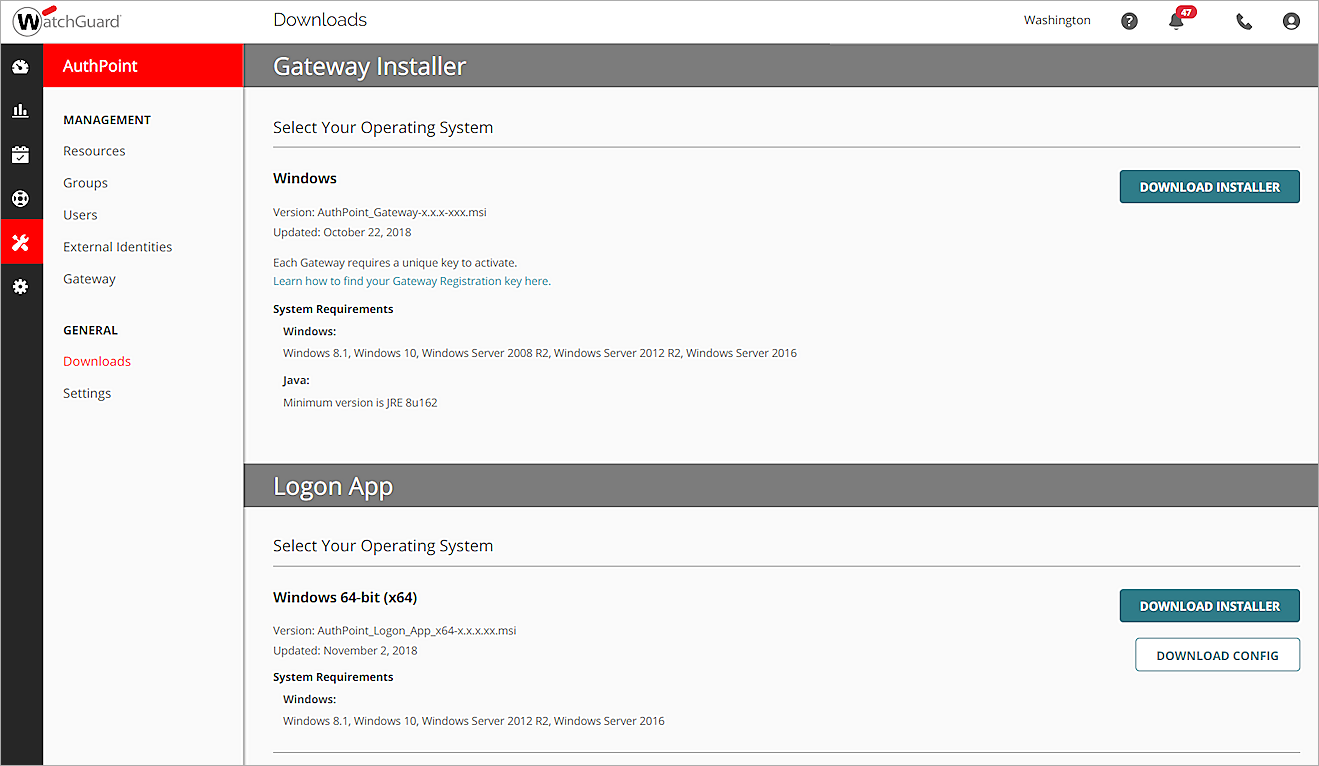Viewport: 1319px width, 766px height.
Task: Select Users in the sidebar
Action: (80, 215)
